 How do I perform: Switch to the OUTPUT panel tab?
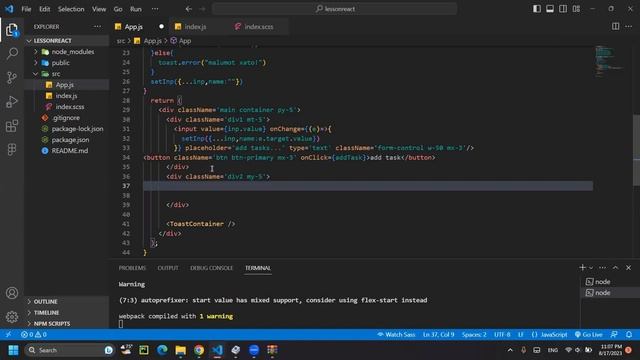[168, 268]
